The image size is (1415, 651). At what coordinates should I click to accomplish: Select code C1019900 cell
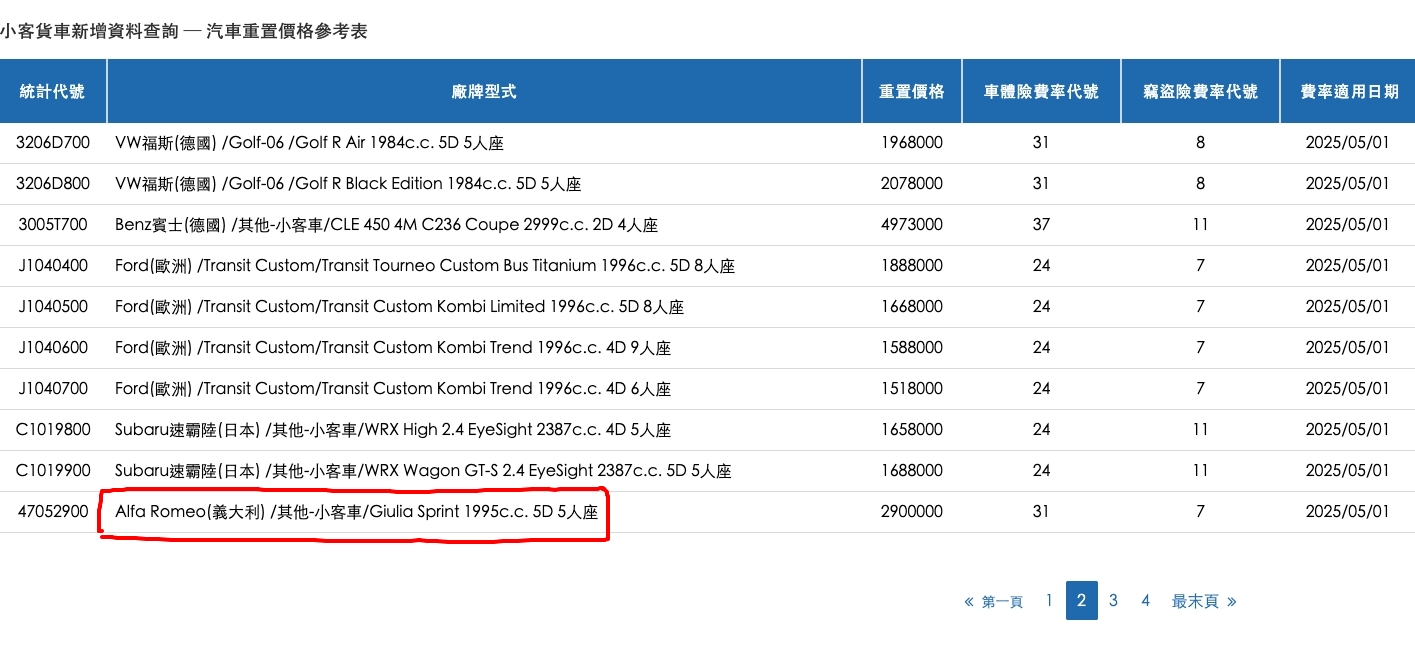[x=53, y=471]
